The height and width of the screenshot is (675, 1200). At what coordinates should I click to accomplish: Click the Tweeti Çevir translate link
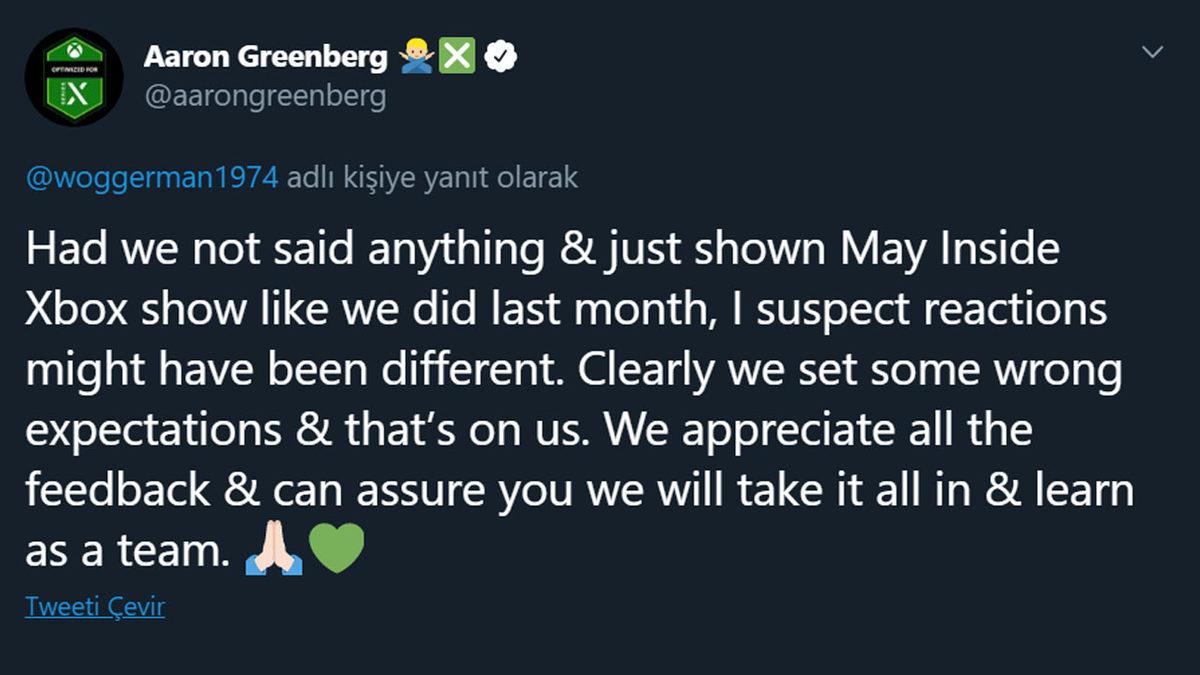(x=95, y=607)
